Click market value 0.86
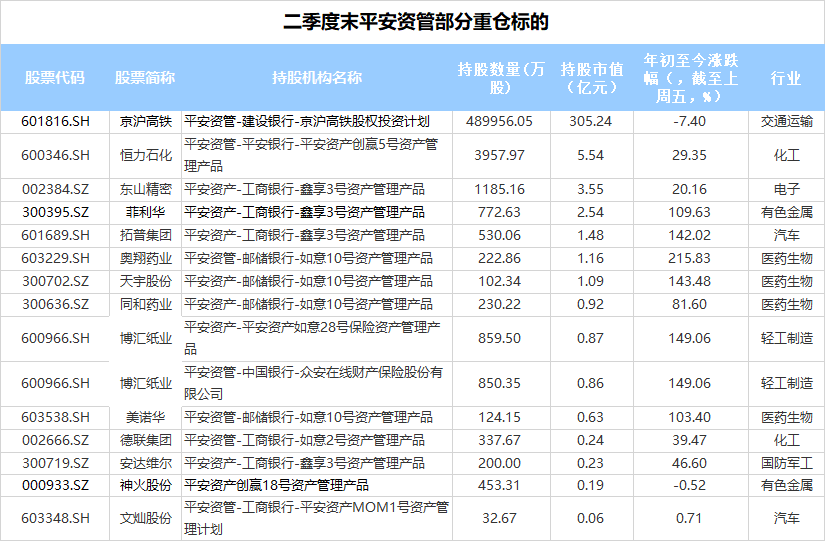 (x=591, y=384)
